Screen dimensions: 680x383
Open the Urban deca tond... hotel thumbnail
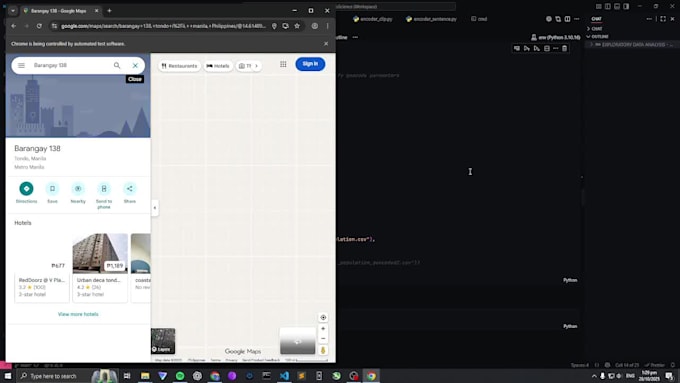100,253
